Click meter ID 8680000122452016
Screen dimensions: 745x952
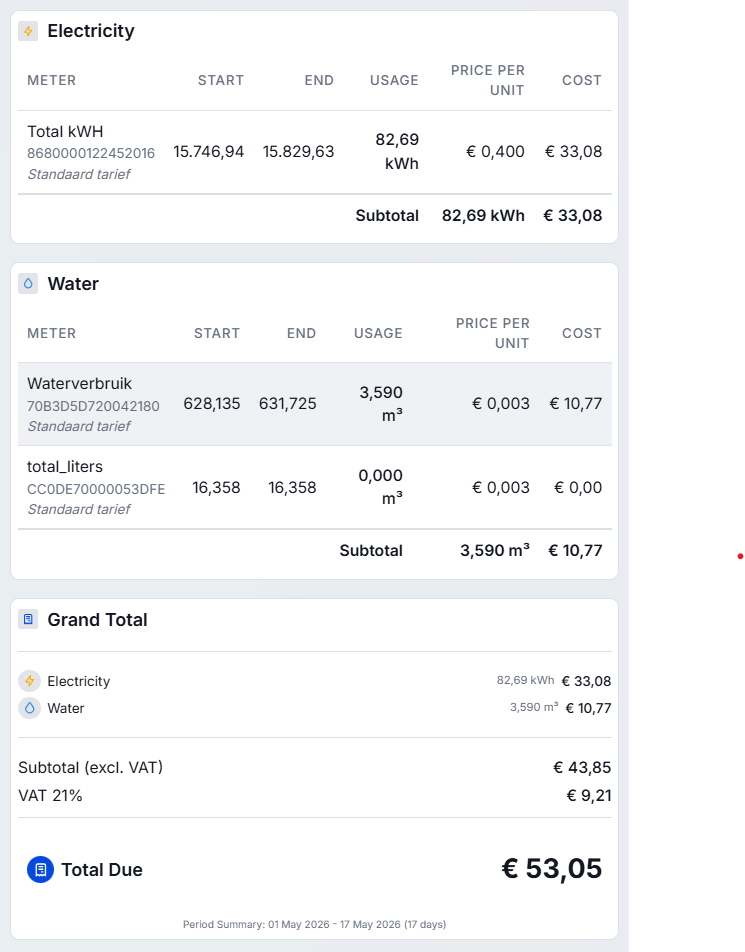pyautogui.click(x=91, y=153)
